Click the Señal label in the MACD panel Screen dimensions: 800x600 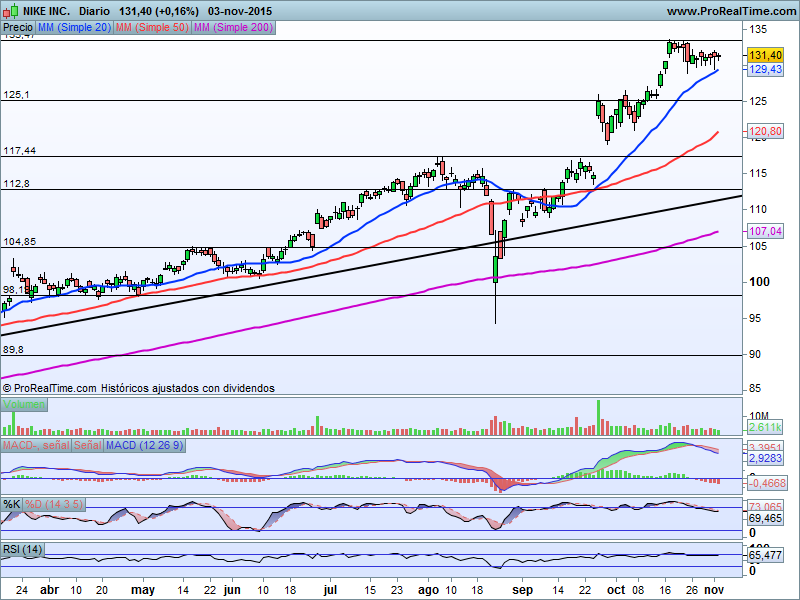(88, 445)
